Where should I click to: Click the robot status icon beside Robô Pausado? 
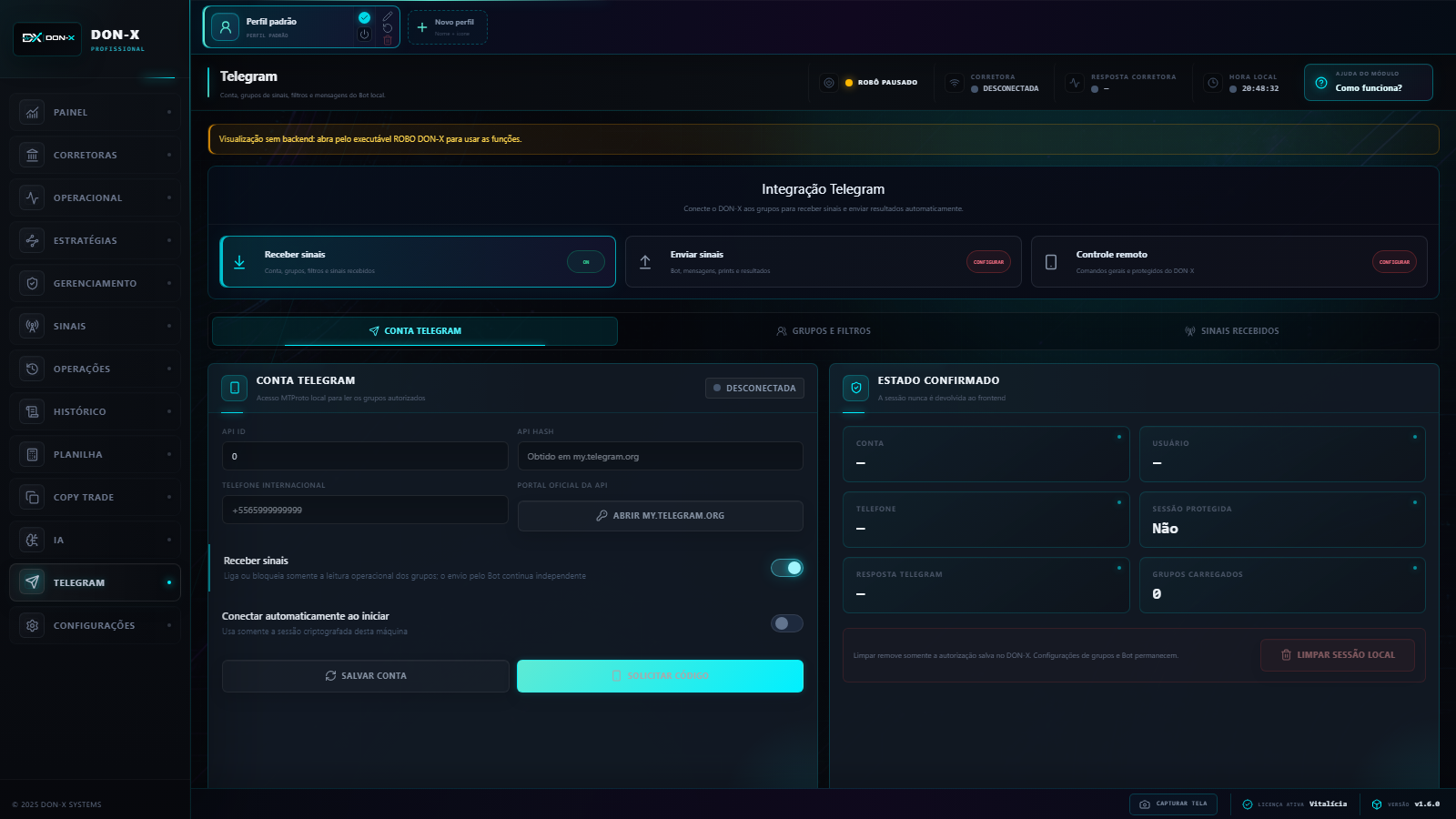click(829, 83)
